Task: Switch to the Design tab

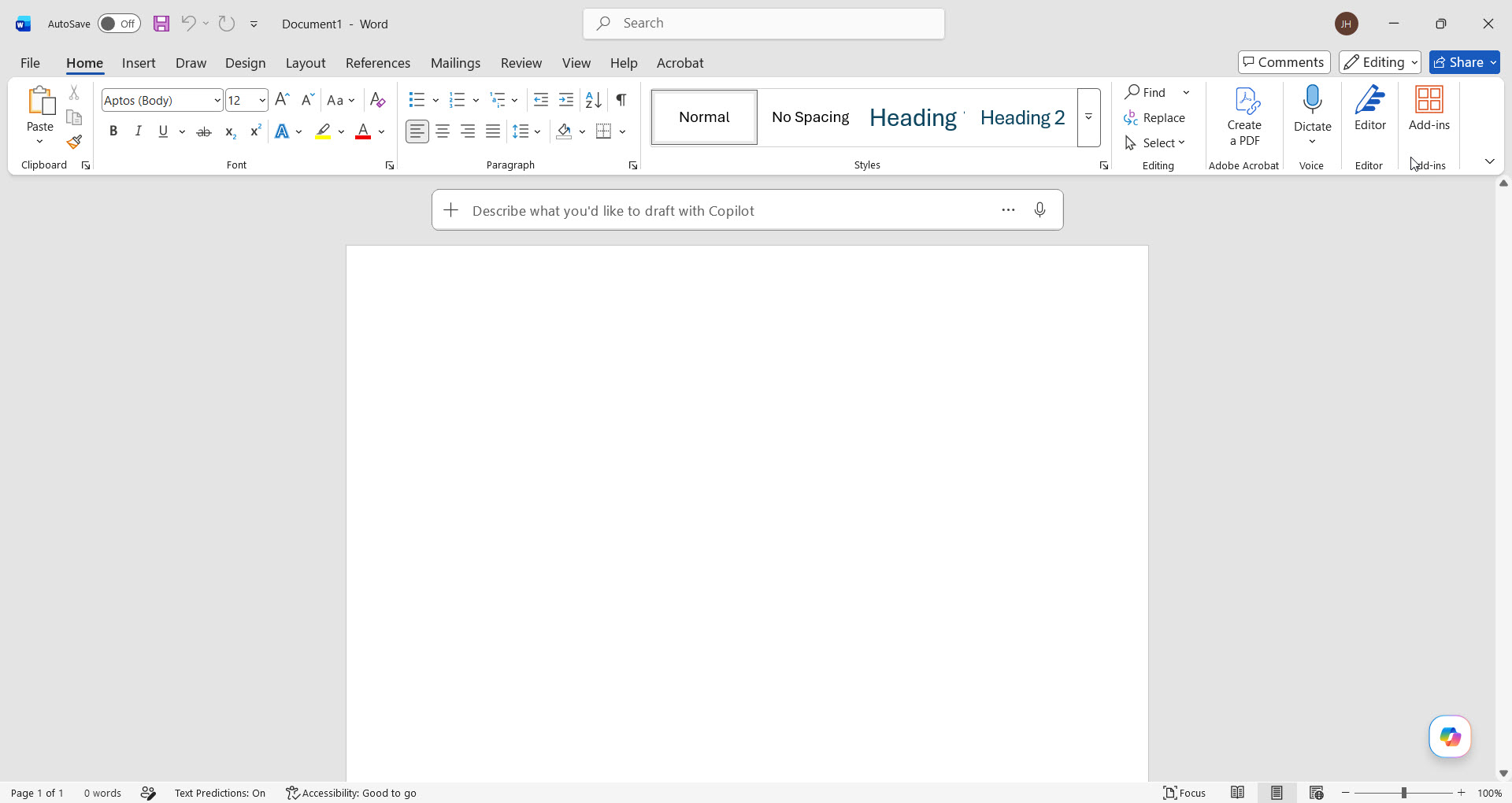Action: pyautogui.click(x=245, y=63)
